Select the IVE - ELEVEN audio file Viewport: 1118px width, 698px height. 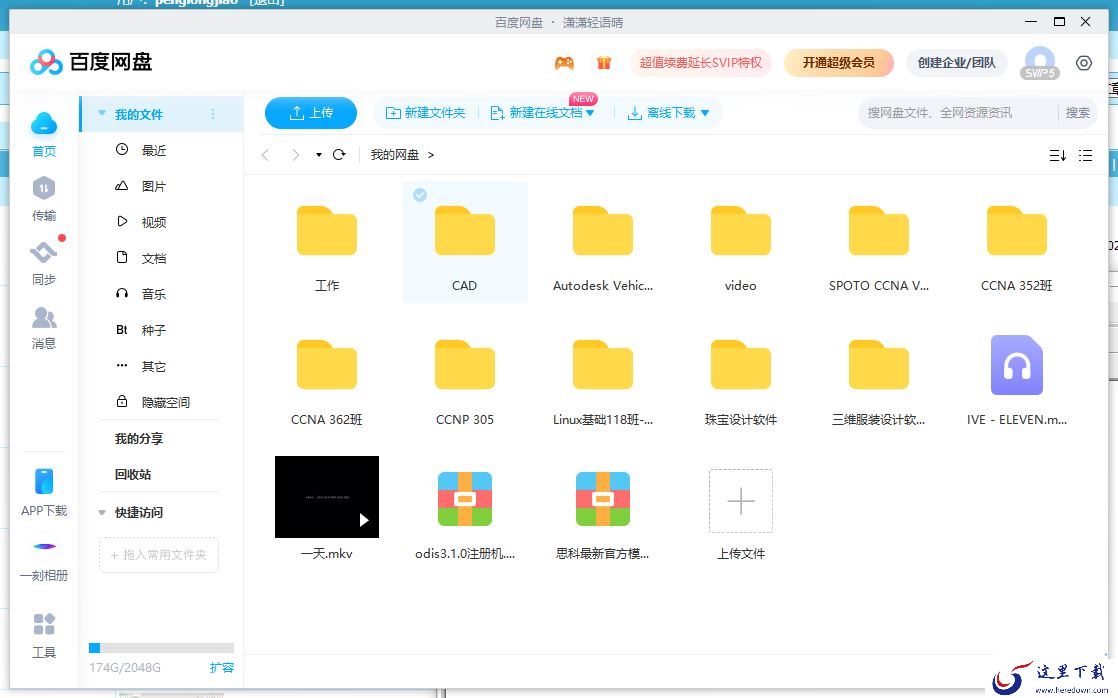1017,365
